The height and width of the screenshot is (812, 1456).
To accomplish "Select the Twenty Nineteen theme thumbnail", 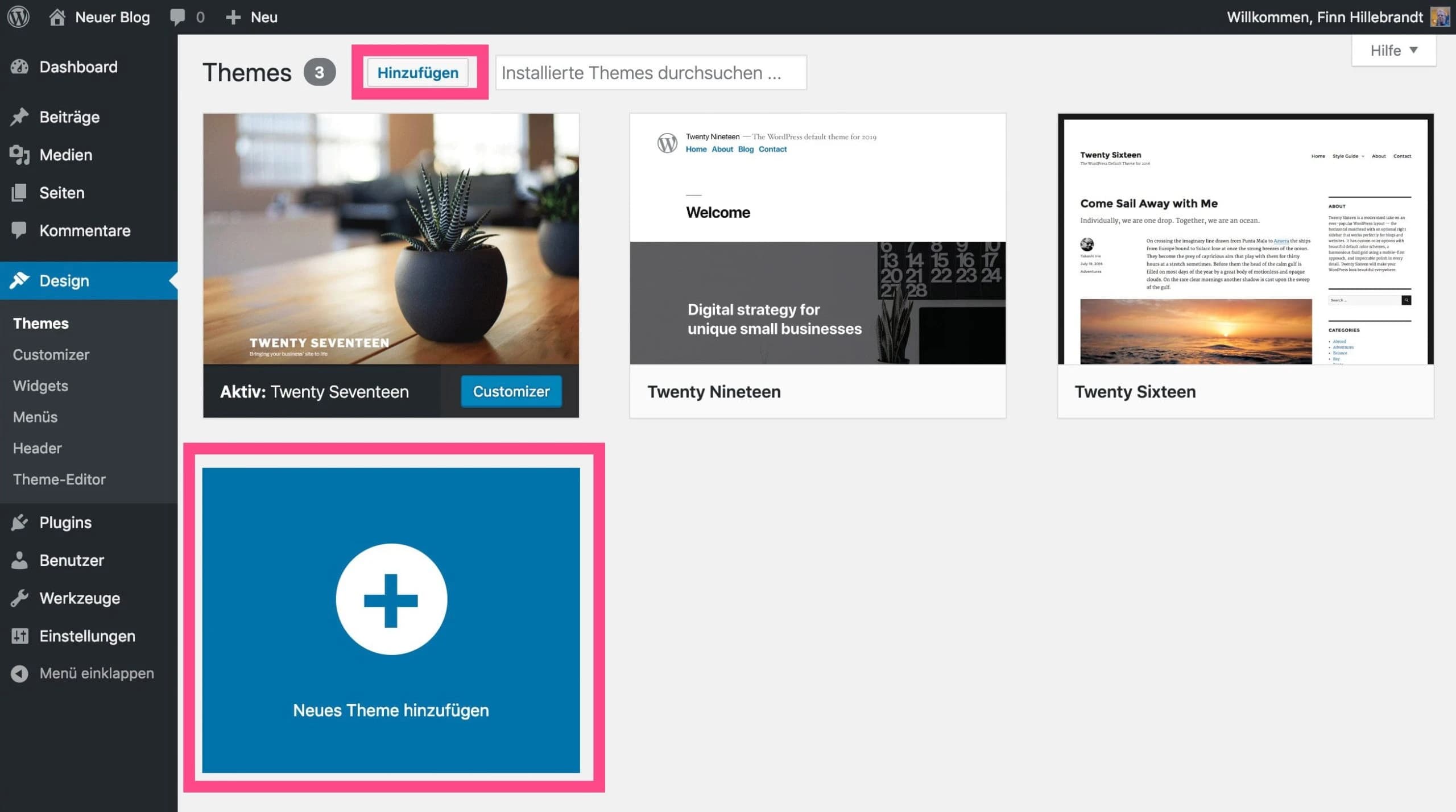I will tap(817, 239).
